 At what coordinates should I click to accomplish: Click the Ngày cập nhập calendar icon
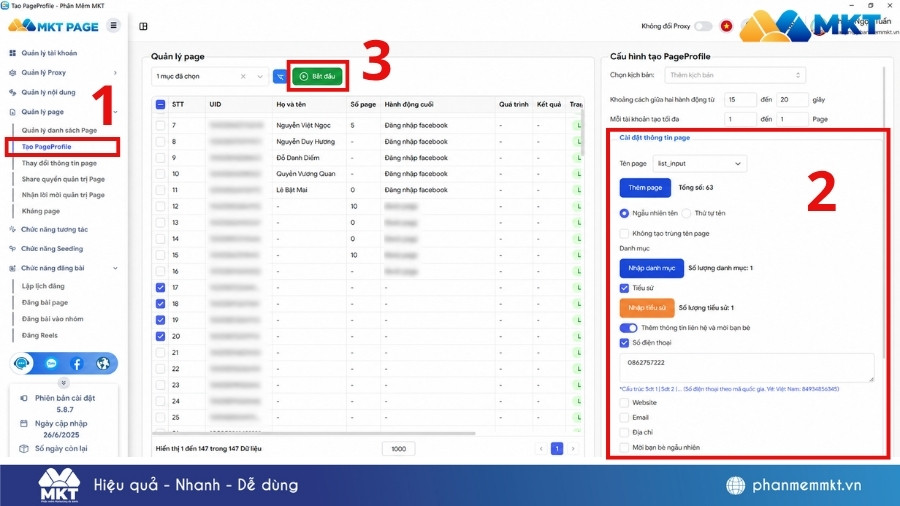pos(24,423)
